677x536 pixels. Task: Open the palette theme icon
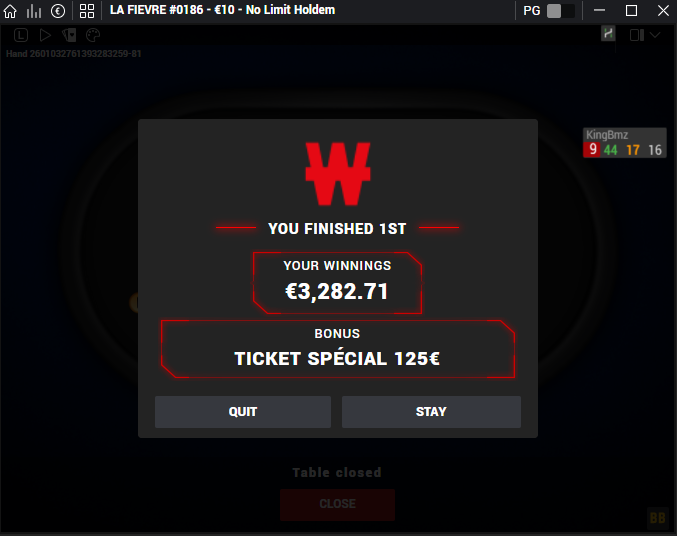tap(93, 35)
